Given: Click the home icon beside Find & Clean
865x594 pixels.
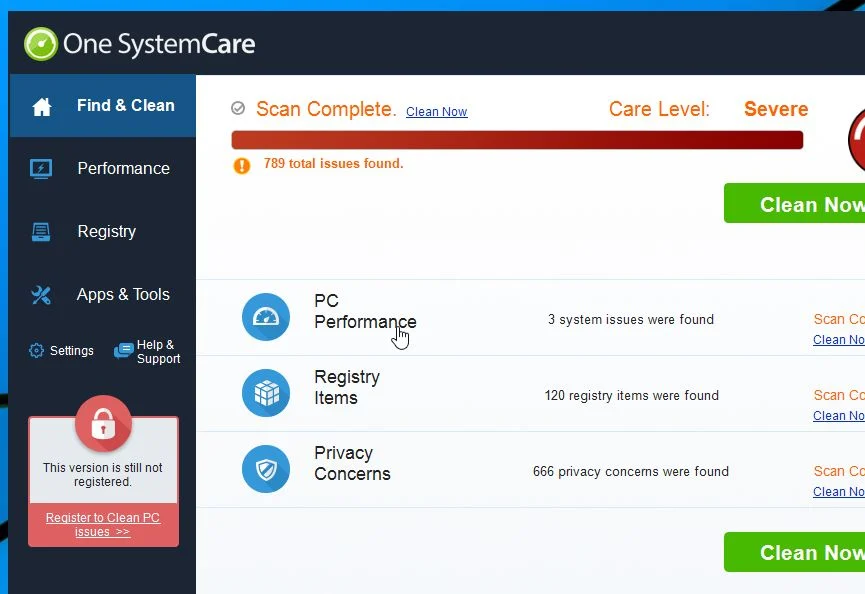Looking at the screenshot, I should (x=42, y=106).
